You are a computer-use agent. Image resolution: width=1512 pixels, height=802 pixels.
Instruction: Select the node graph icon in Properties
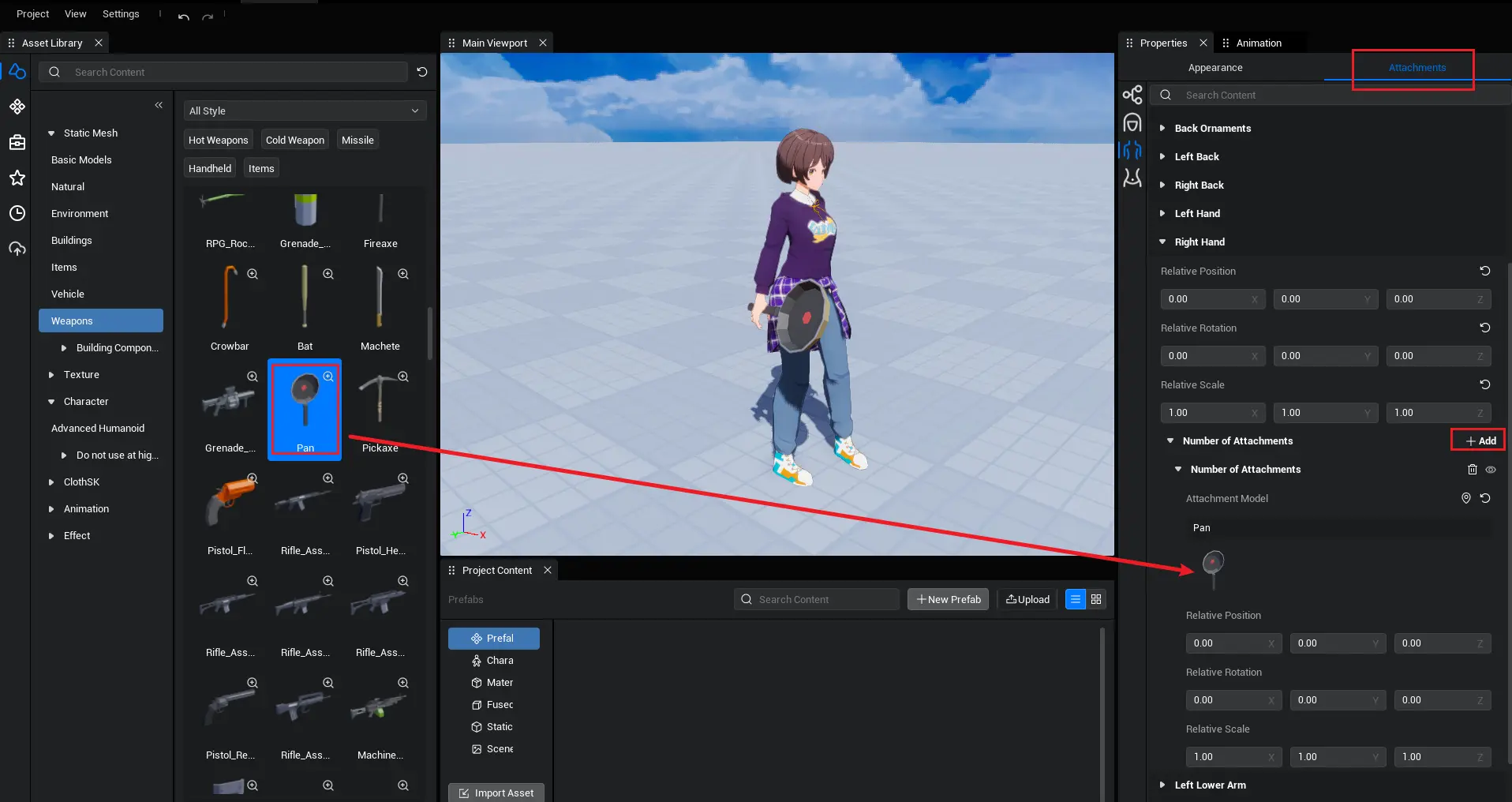click(1132, 95)
